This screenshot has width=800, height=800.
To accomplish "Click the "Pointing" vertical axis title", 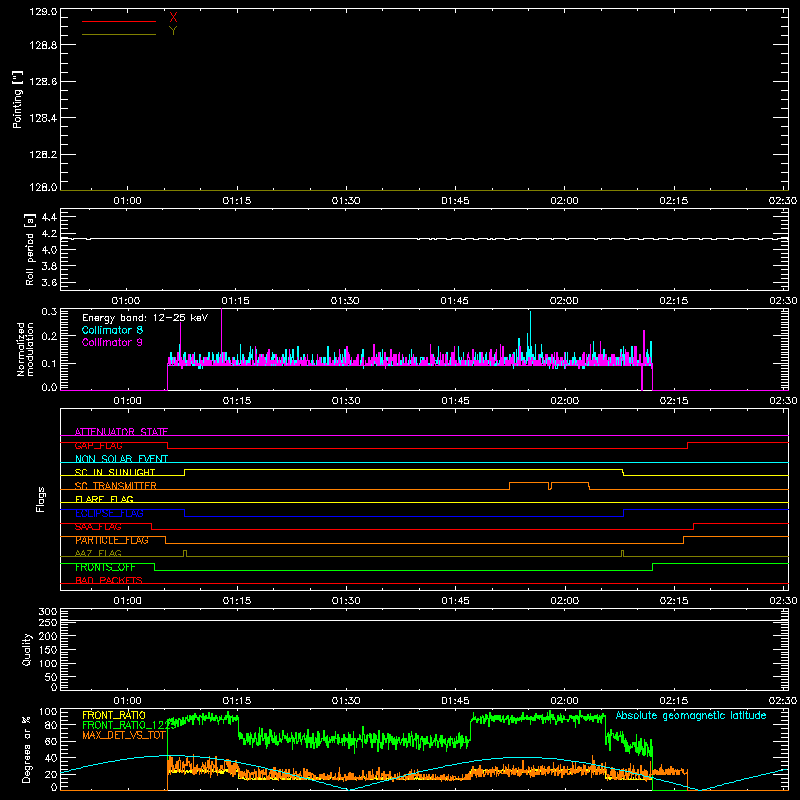I will [x=18, y=99].
